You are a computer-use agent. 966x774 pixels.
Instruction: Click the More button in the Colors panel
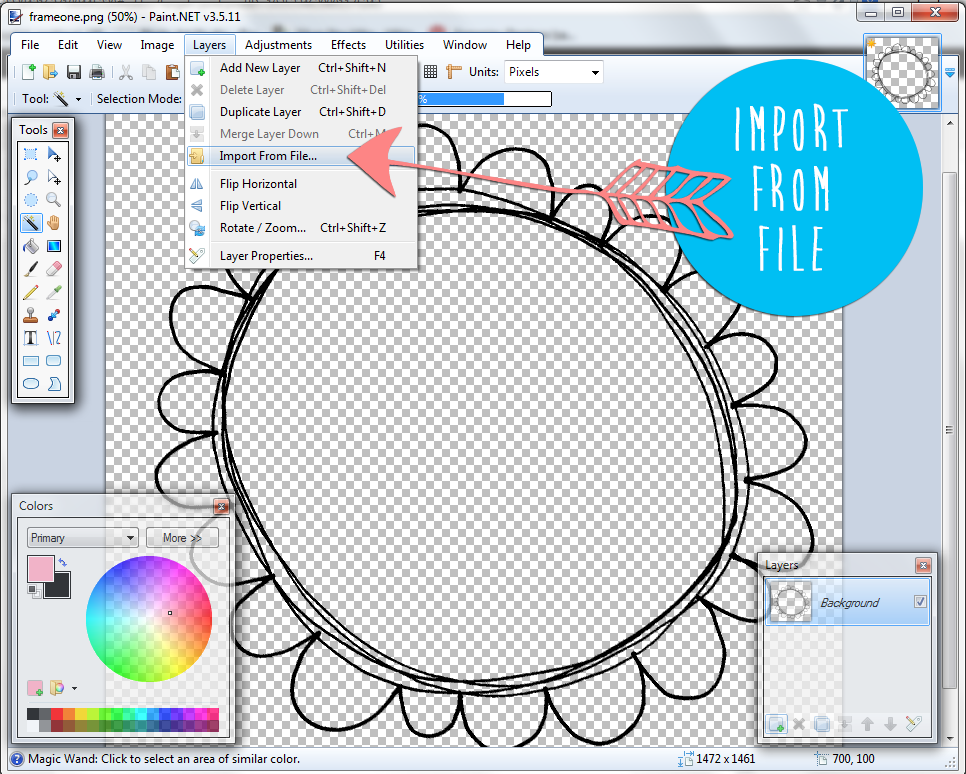tap(182, 538)
